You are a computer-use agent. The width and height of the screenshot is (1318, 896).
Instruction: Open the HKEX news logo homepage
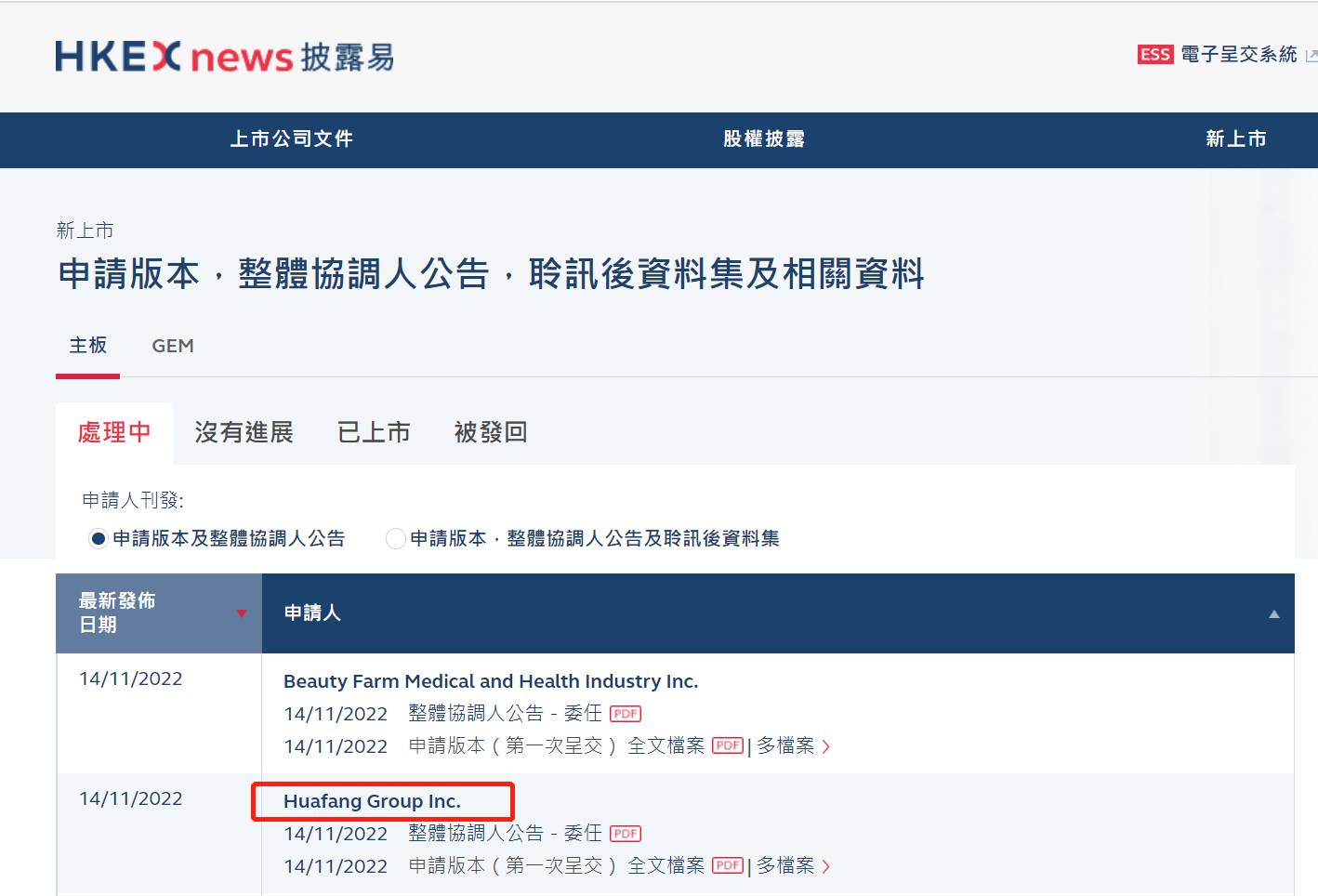point(224,57)
